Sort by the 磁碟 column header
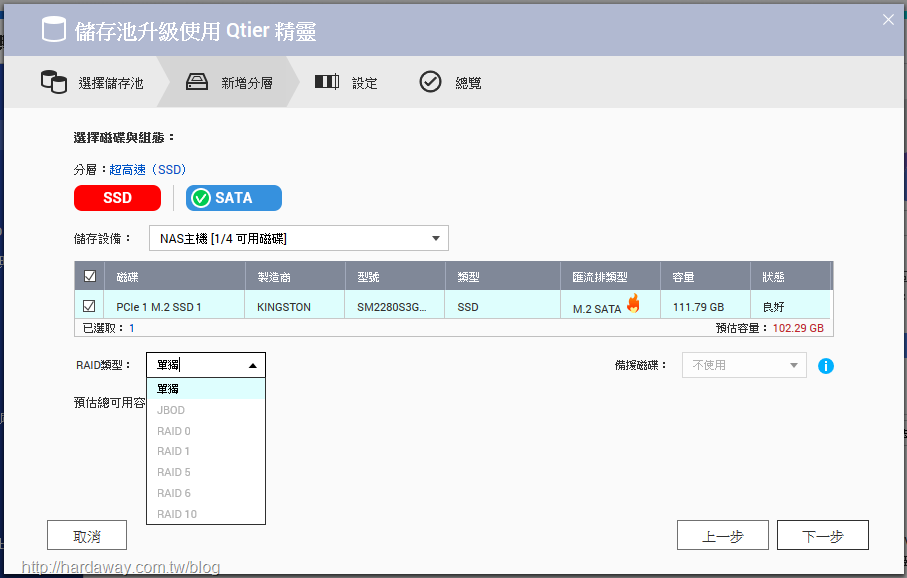The width and height of the screenshot is (907, 578). tap(175, 276)
